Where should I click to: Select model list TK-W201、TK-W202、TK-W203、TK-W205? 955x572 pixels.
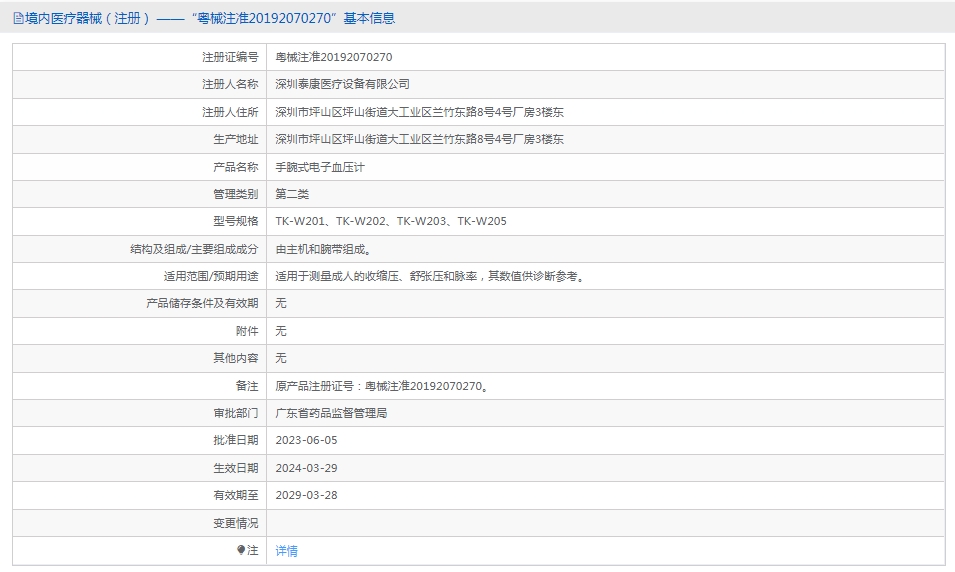point(391,221)
